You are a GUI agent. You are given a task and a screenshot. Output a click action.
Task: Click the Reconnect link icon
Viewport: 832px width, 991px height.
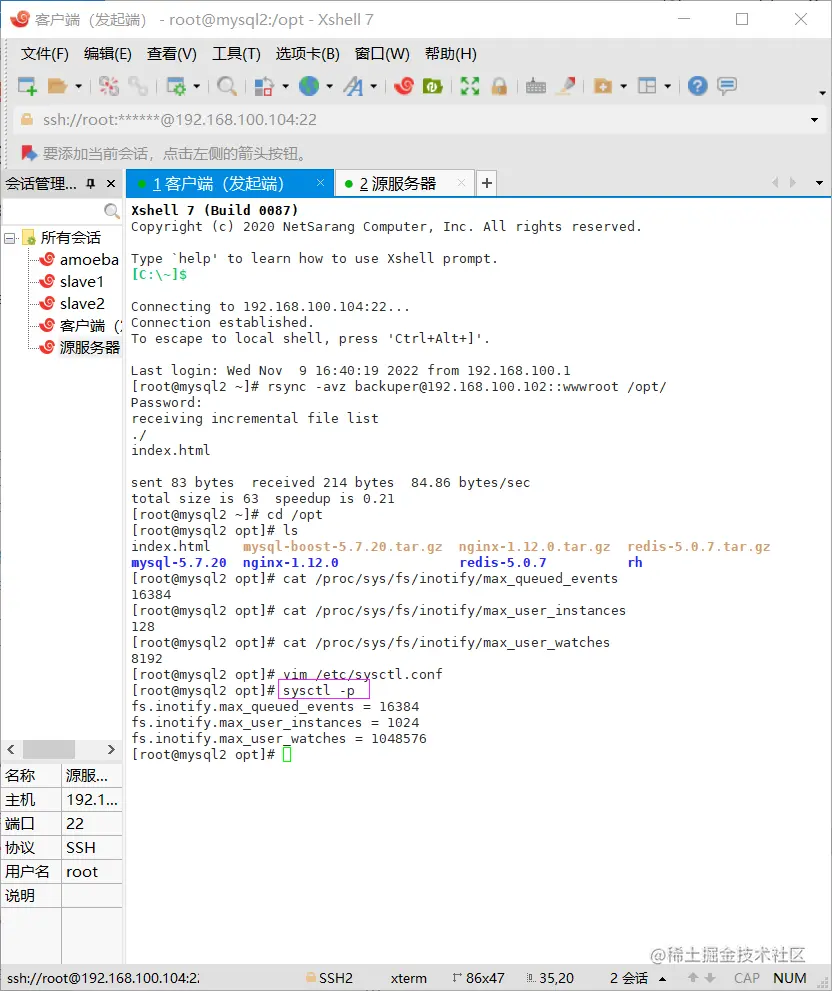(x=138, y=86)
